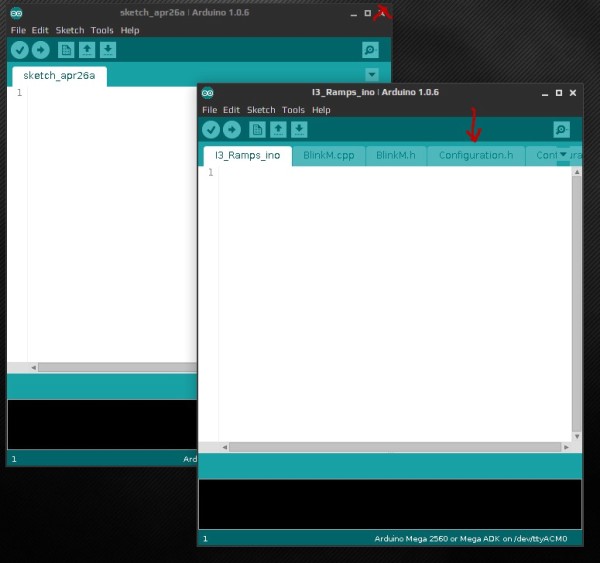Open File menu in sketch_apr26a window
Screen dimensions: 600x563
pos(18,31)
